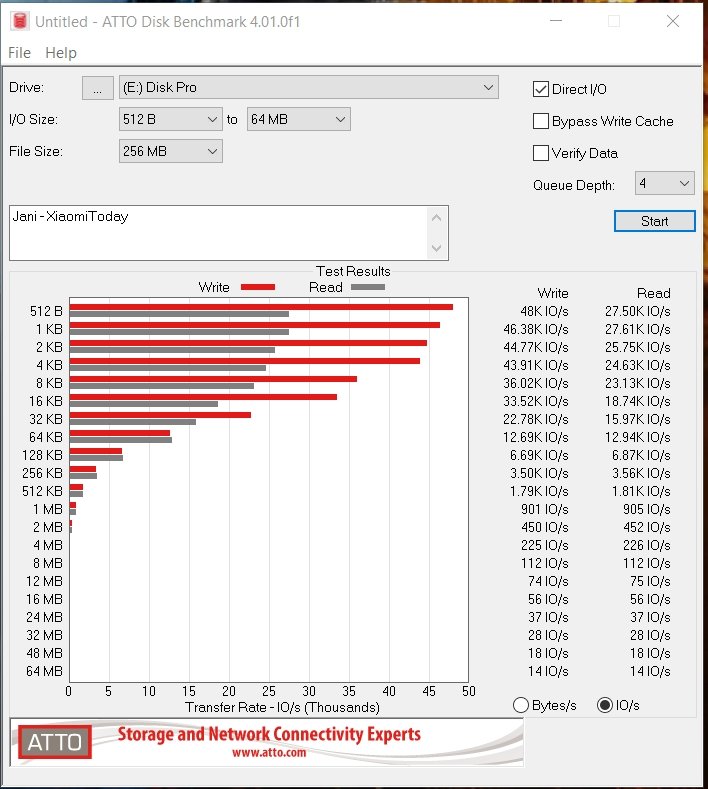Open the Help menu

click(61, 53)
